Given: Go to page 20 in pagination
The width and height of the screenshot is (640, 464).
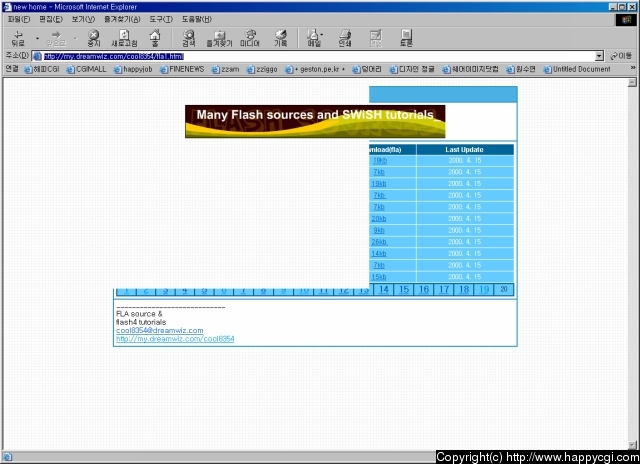Looking at the screenshot, I should pos(504,289).
